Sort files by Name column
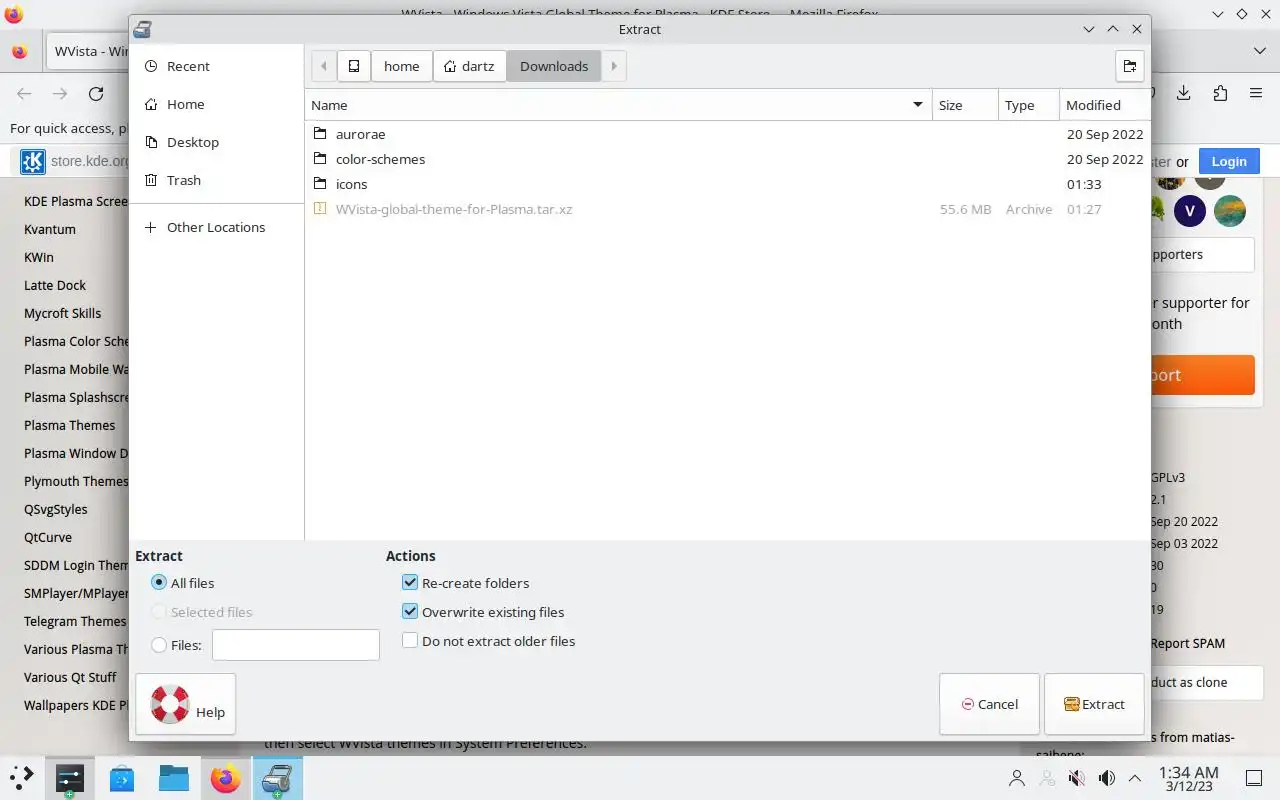Screen dimensions: 1280x800 618,105
